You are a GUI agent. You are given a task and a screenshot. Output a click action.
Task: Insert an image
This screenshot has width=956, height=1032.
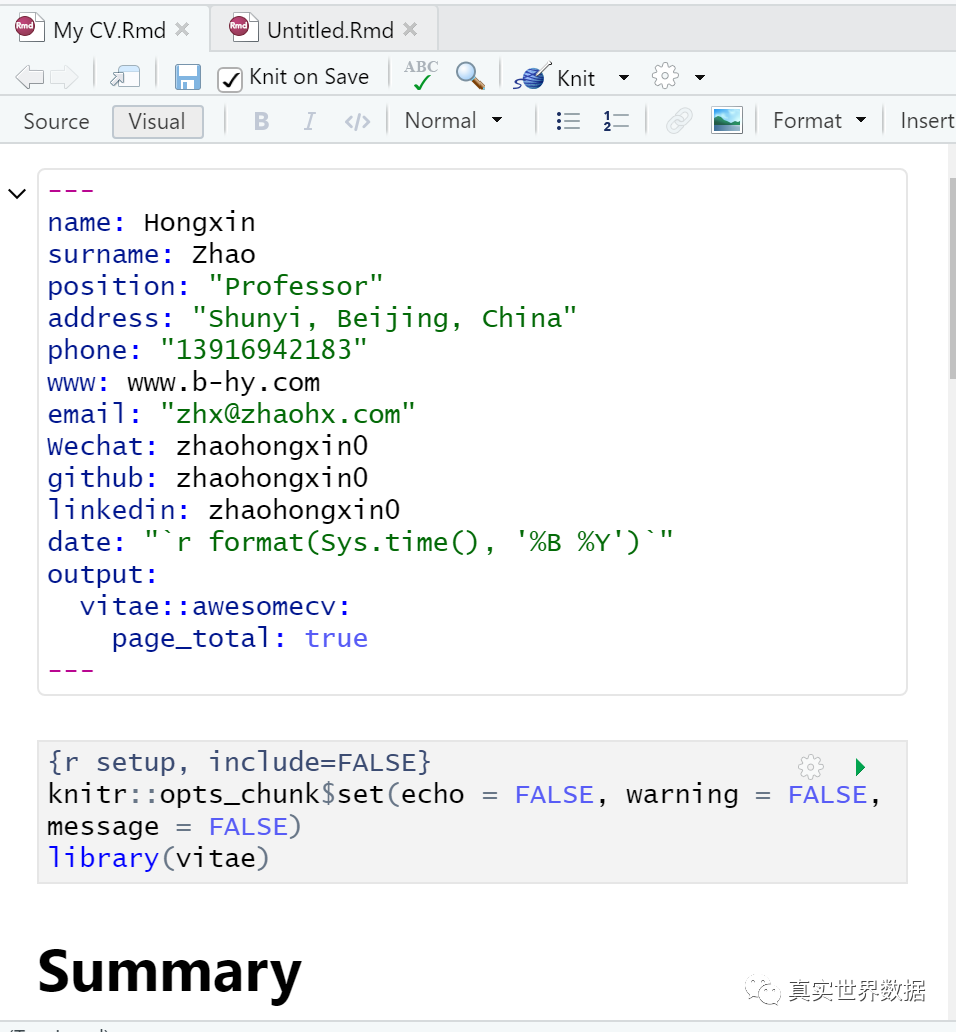tap(727, 119)
